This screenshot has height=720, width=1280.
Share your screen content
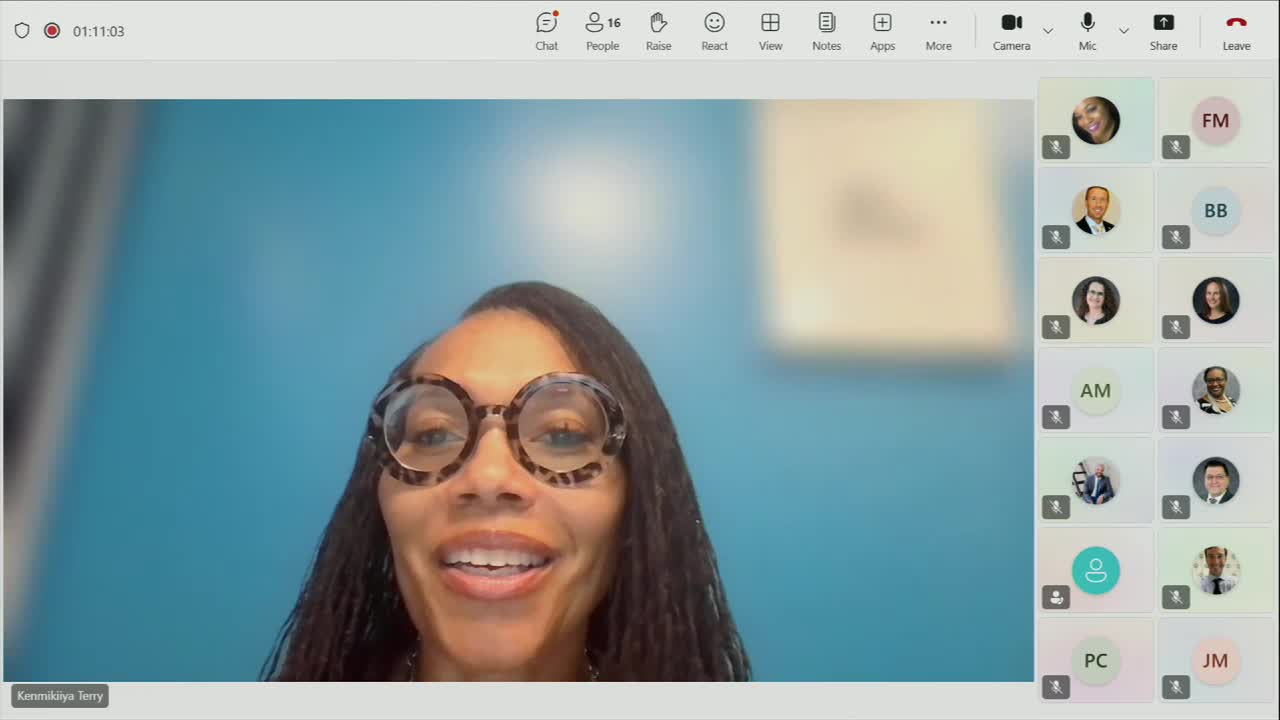click(1163, 31)
